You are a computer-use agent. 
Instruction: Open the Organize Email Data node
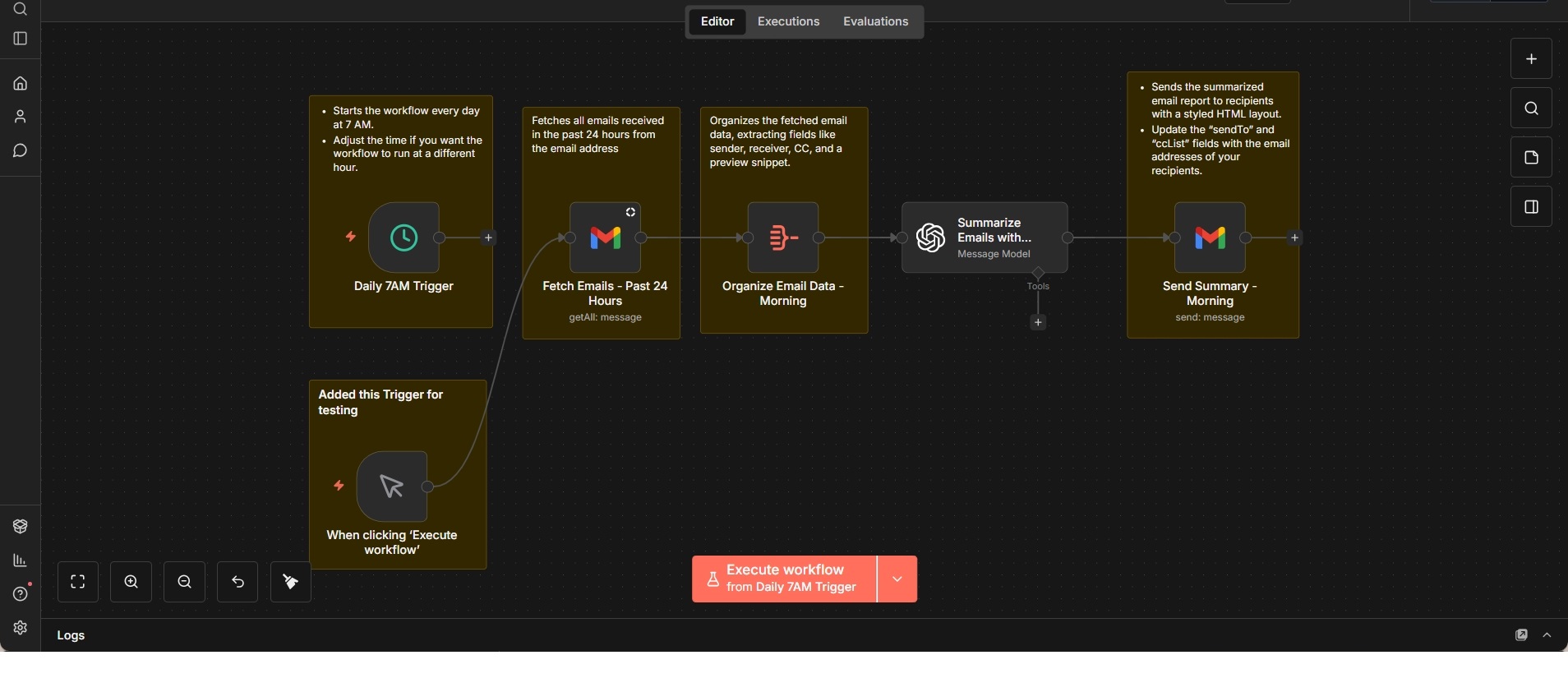coord(782,238)
